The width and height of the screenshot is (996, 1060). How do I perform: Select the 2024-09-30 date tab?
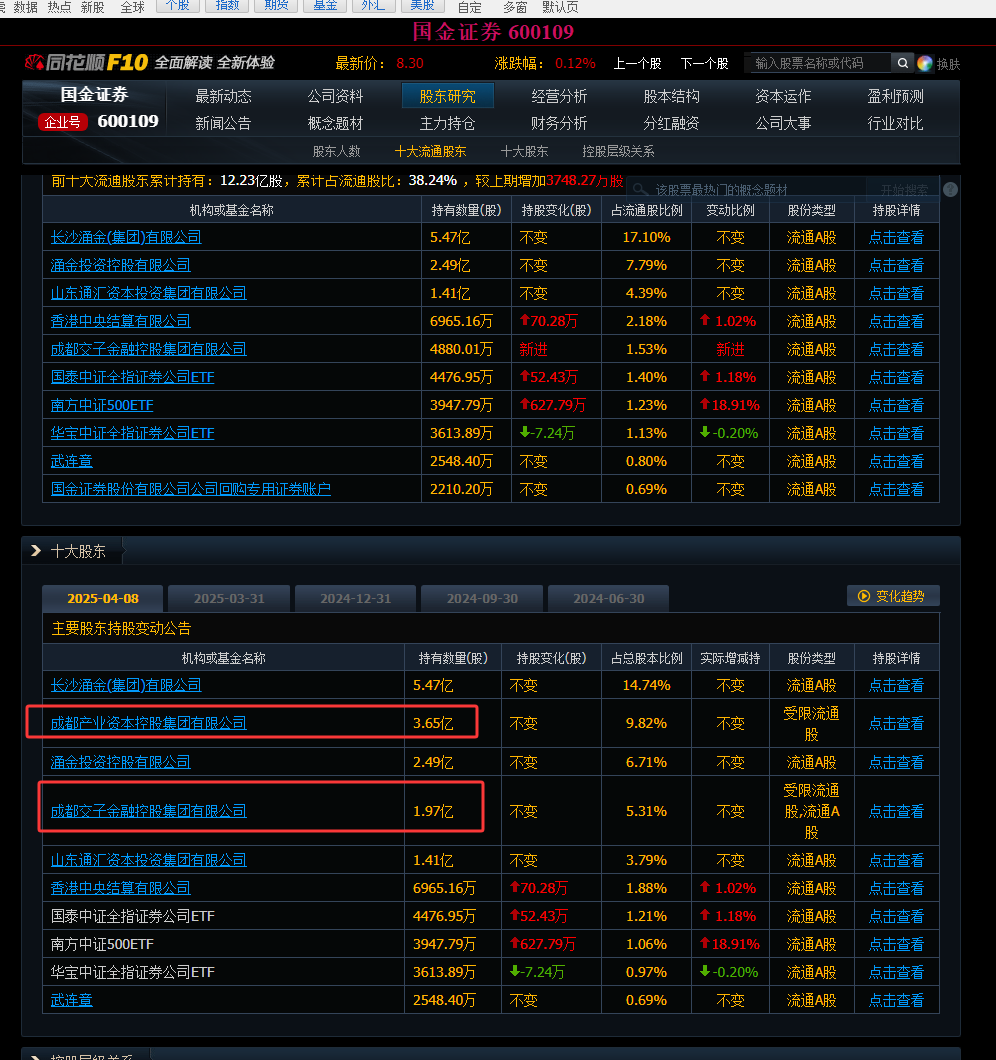pos(482,598)
